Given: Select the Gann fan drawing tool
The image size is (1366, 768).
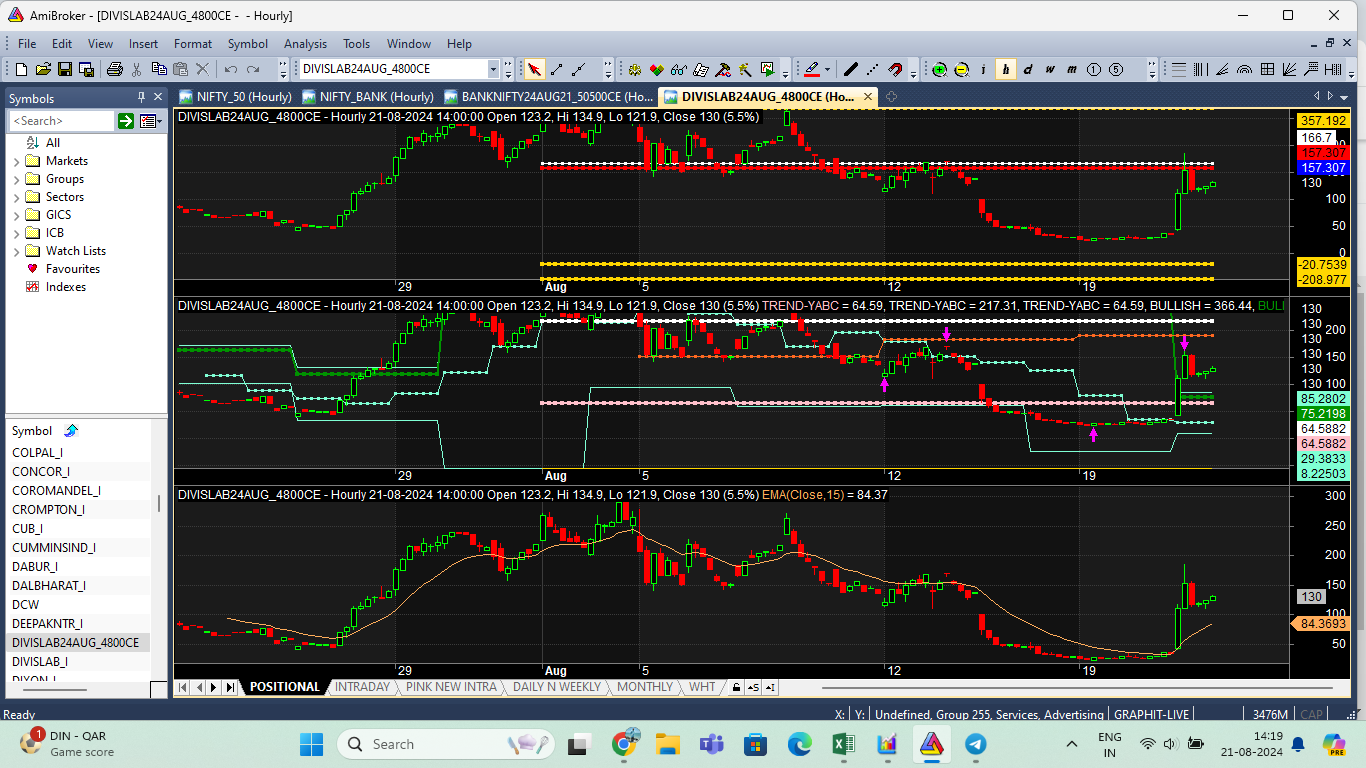Looking at the screenshot, I should (x=1288, y=69).
